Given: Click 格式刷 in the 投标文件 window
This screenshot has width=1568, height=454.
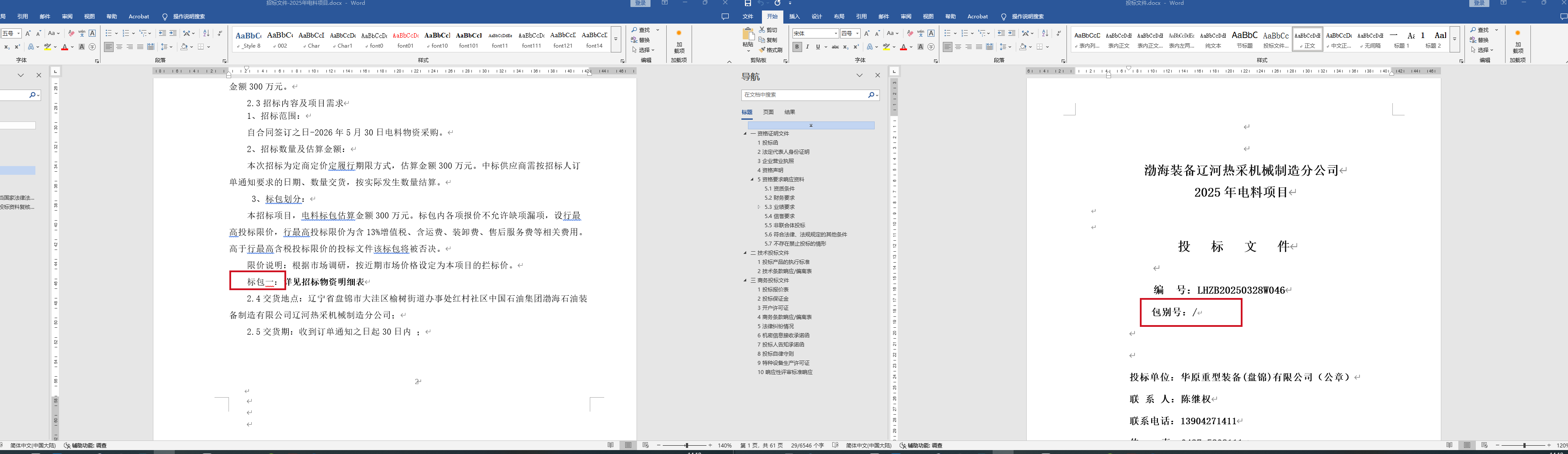Looking at the screenshot, I should pyautogui.click(x=771, y=50).
